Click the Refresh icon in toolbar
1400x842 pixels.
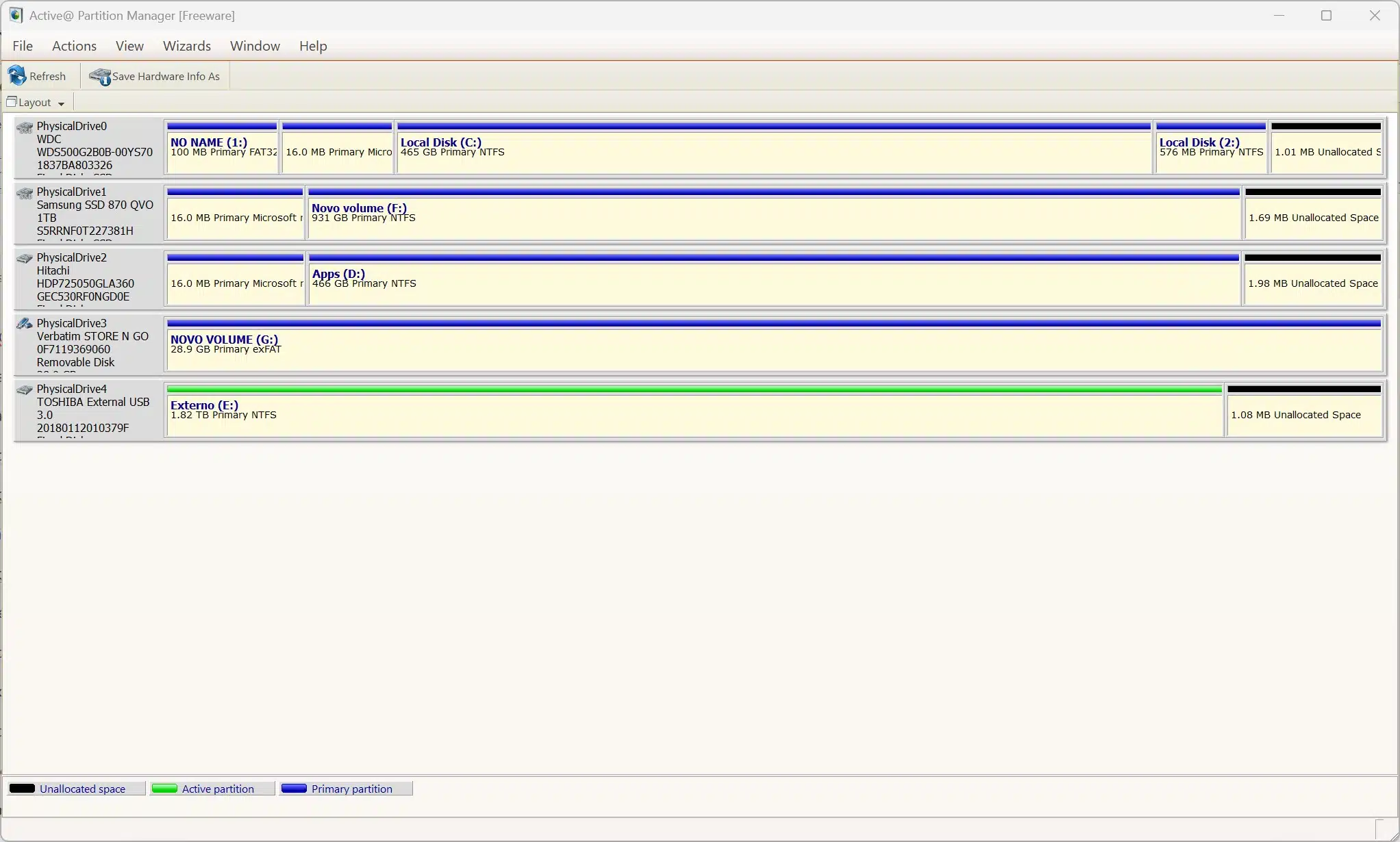[x=17, y=76]
